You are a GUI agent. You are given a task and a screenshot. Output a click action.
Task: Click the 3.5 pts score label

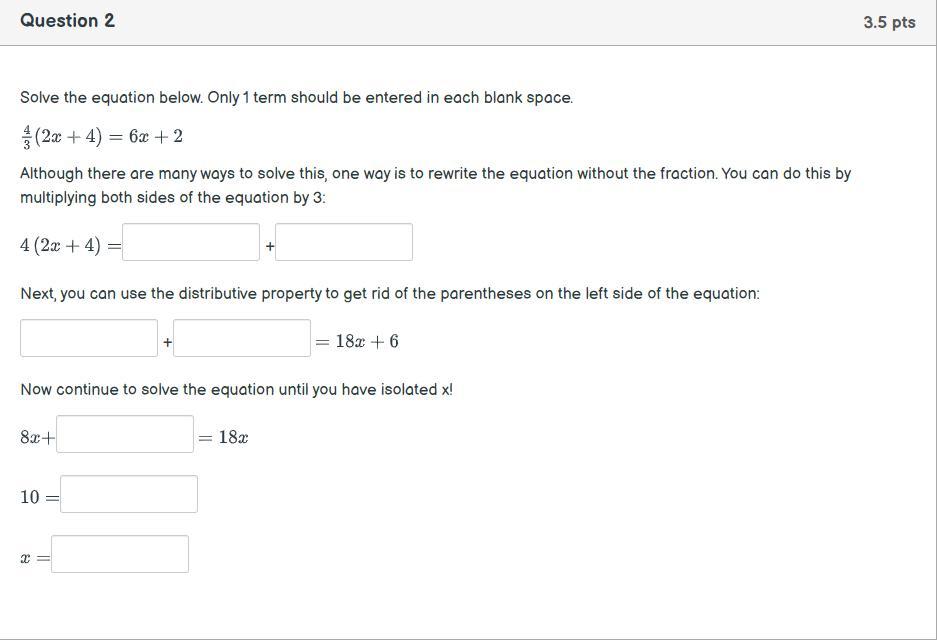pyautogui.click(x=890, y=22)
